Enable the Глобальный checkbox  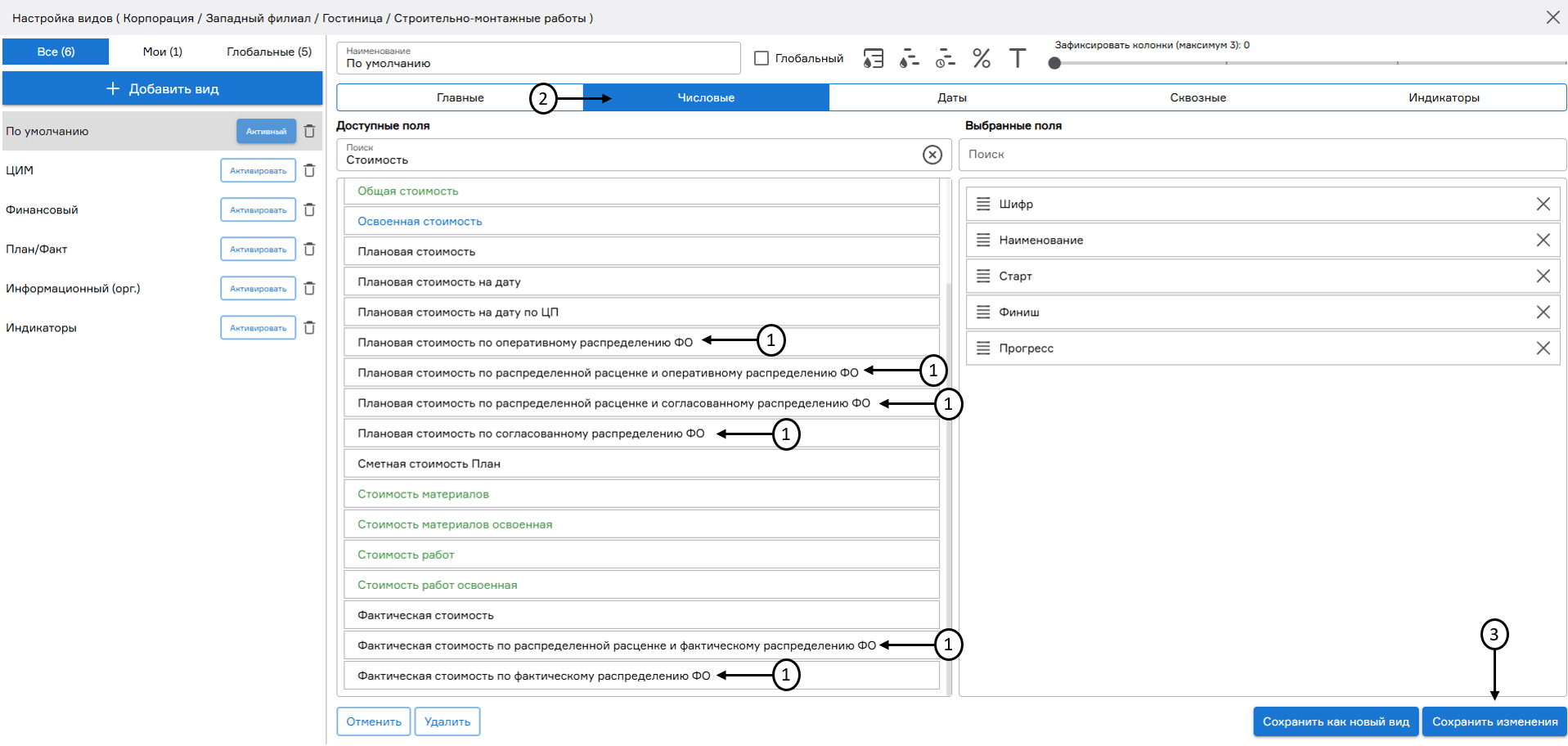point(762,58)
